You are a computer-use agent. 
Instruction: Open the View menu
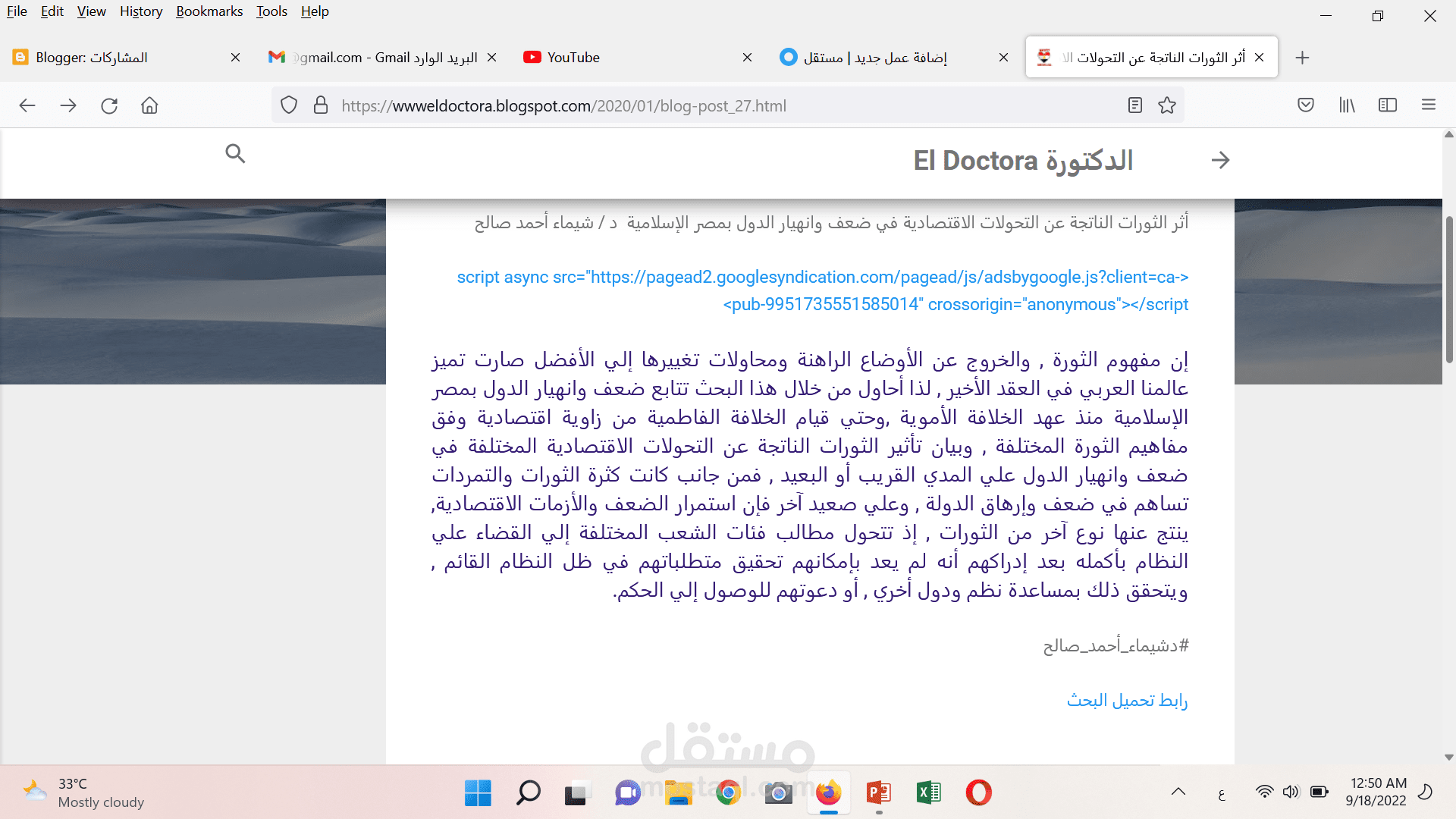coord(92,11)
